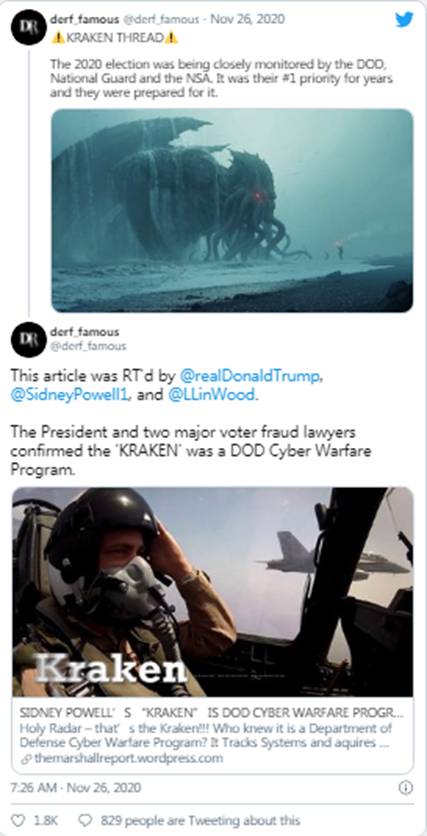View 829 people Tweeting about this

(x=200, y=819)
